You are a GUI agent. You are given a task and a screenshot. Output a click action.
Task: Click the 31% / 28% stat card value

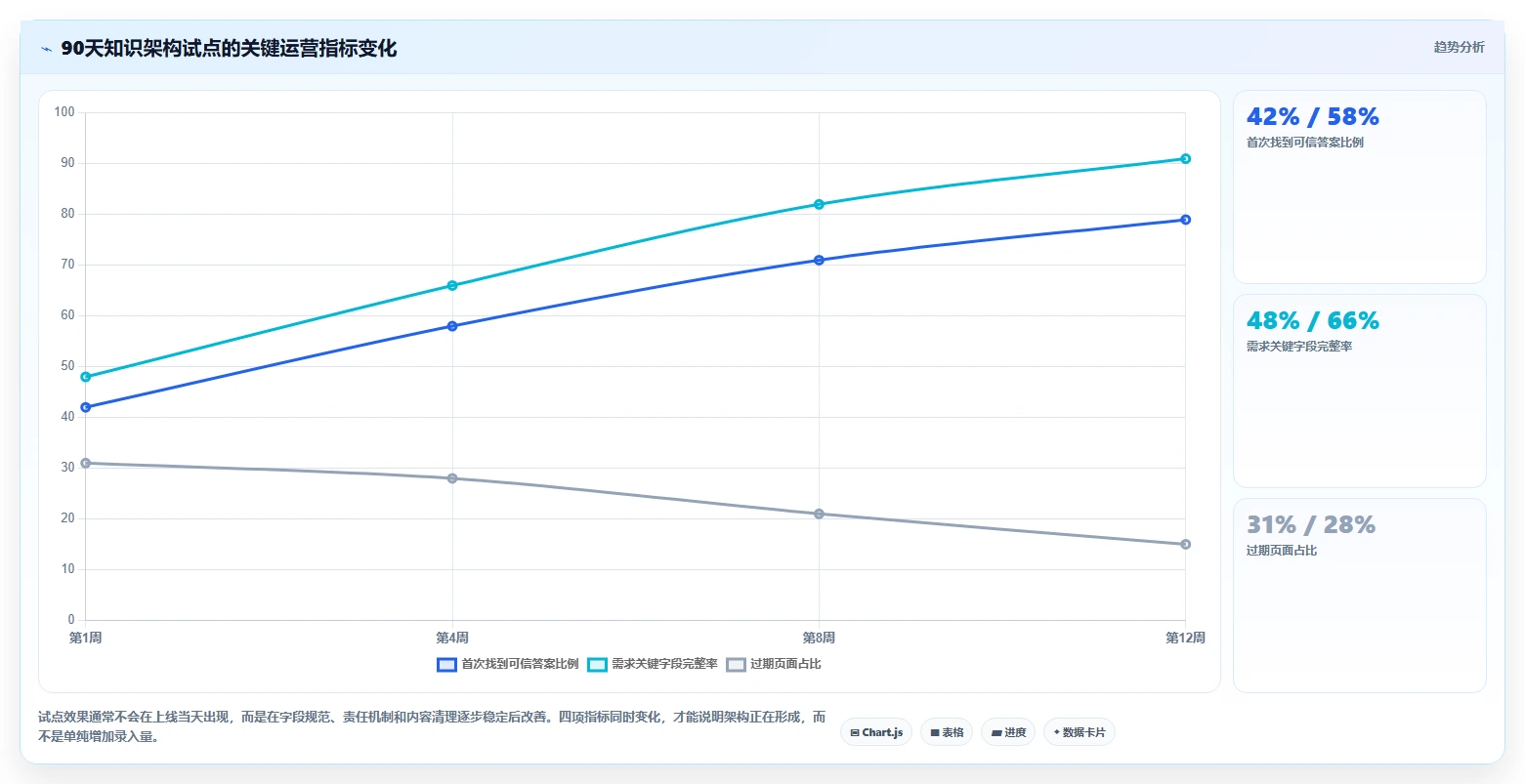(x=1310, y=525)
